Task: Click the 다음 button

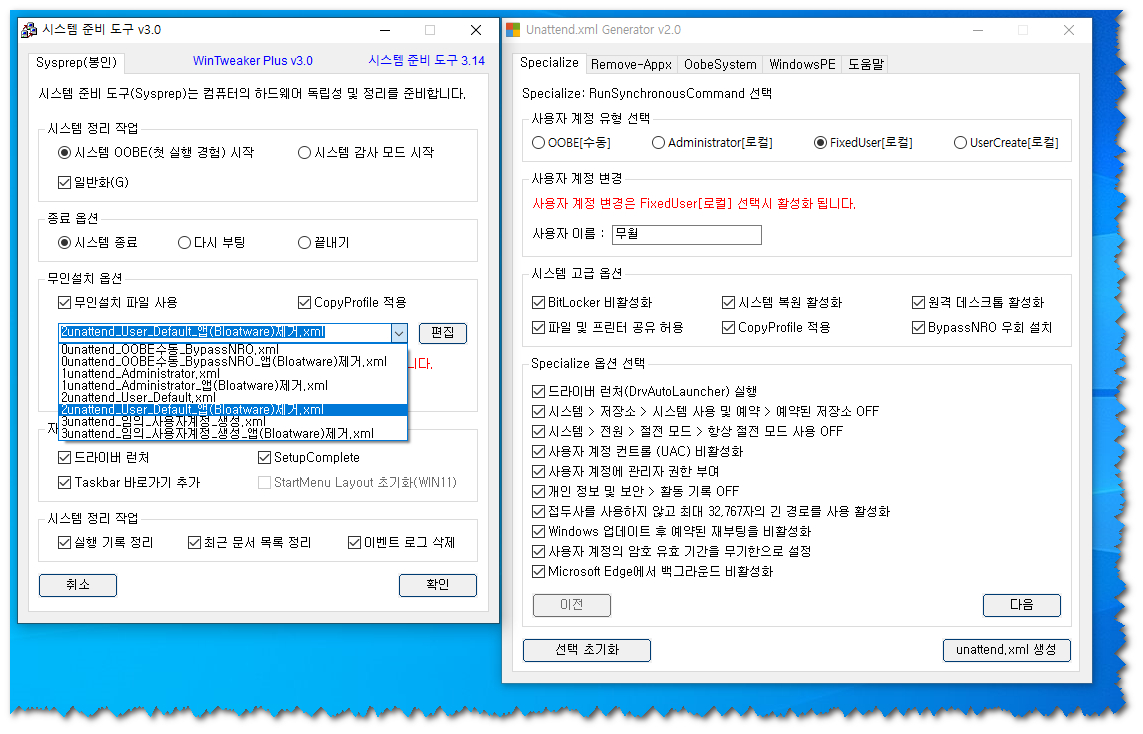Action: click(1021, 605)
